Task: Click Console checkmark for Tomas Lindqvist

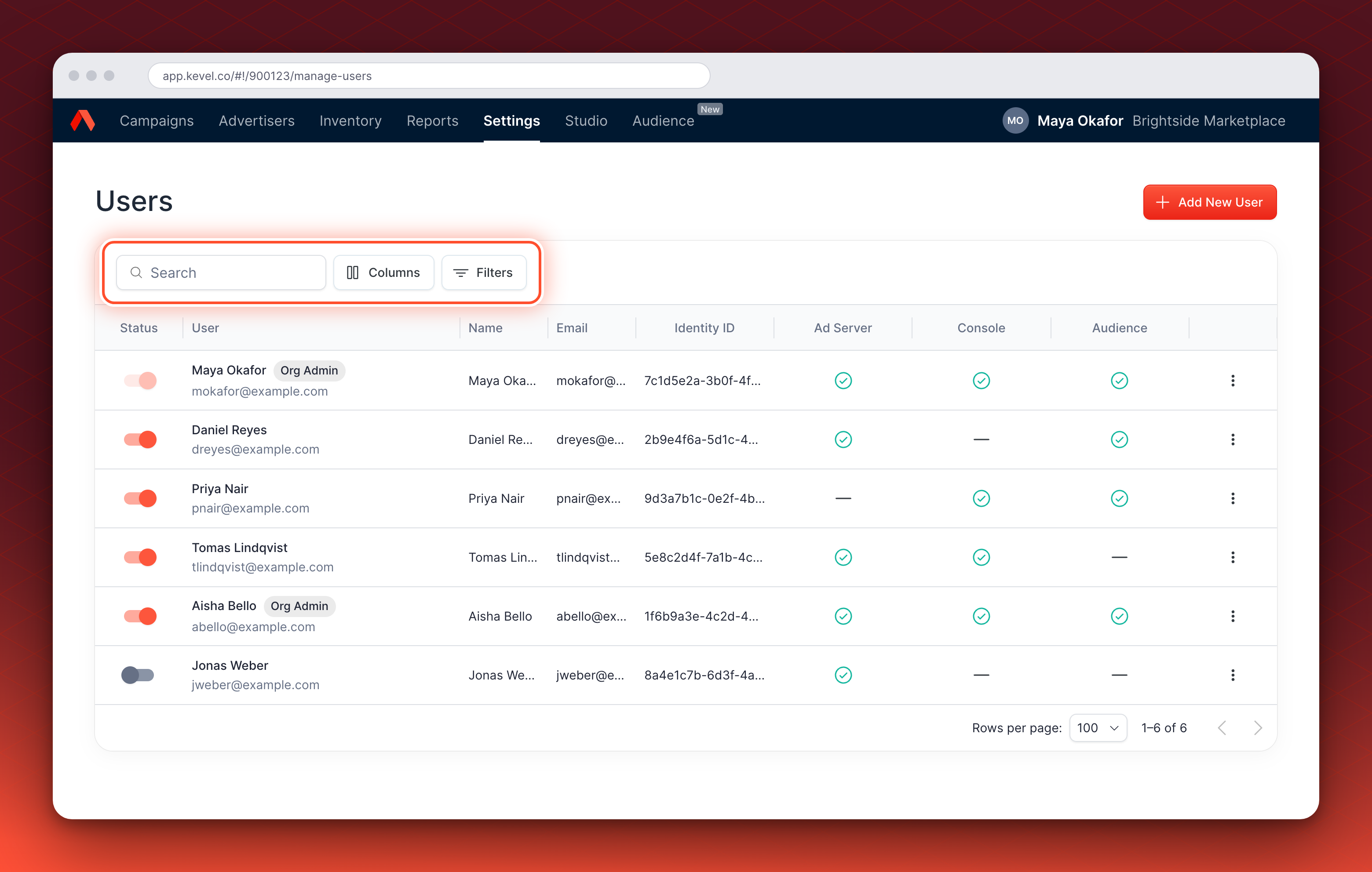Action: point(981,557)
